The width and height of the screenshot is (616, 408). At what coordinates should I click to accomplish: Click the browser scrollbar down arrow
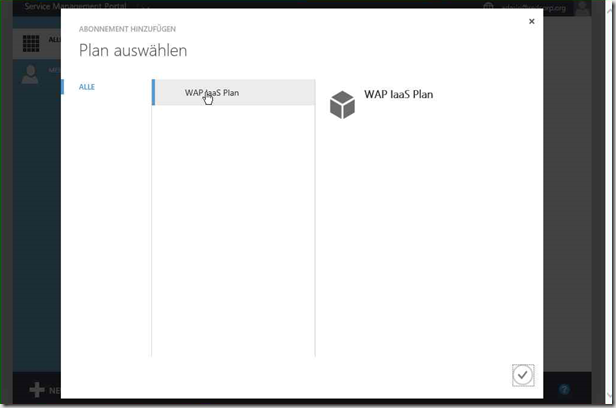pyautogui.click(x=610, y=396)
